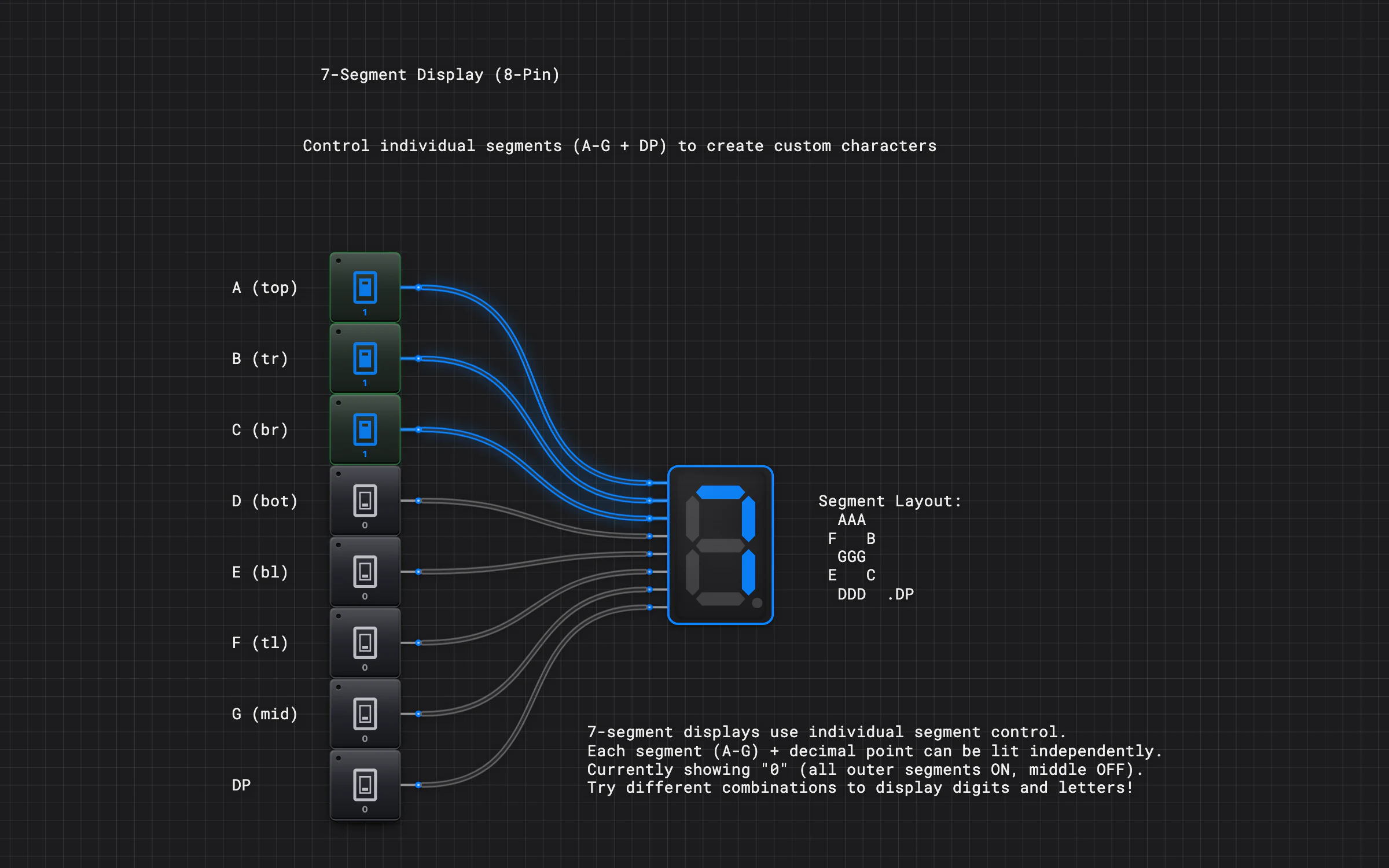The image size is (1389, 868).
Task: Select the 'F (tl)' label
Action: pyautogui.click(x=260, y=643)
